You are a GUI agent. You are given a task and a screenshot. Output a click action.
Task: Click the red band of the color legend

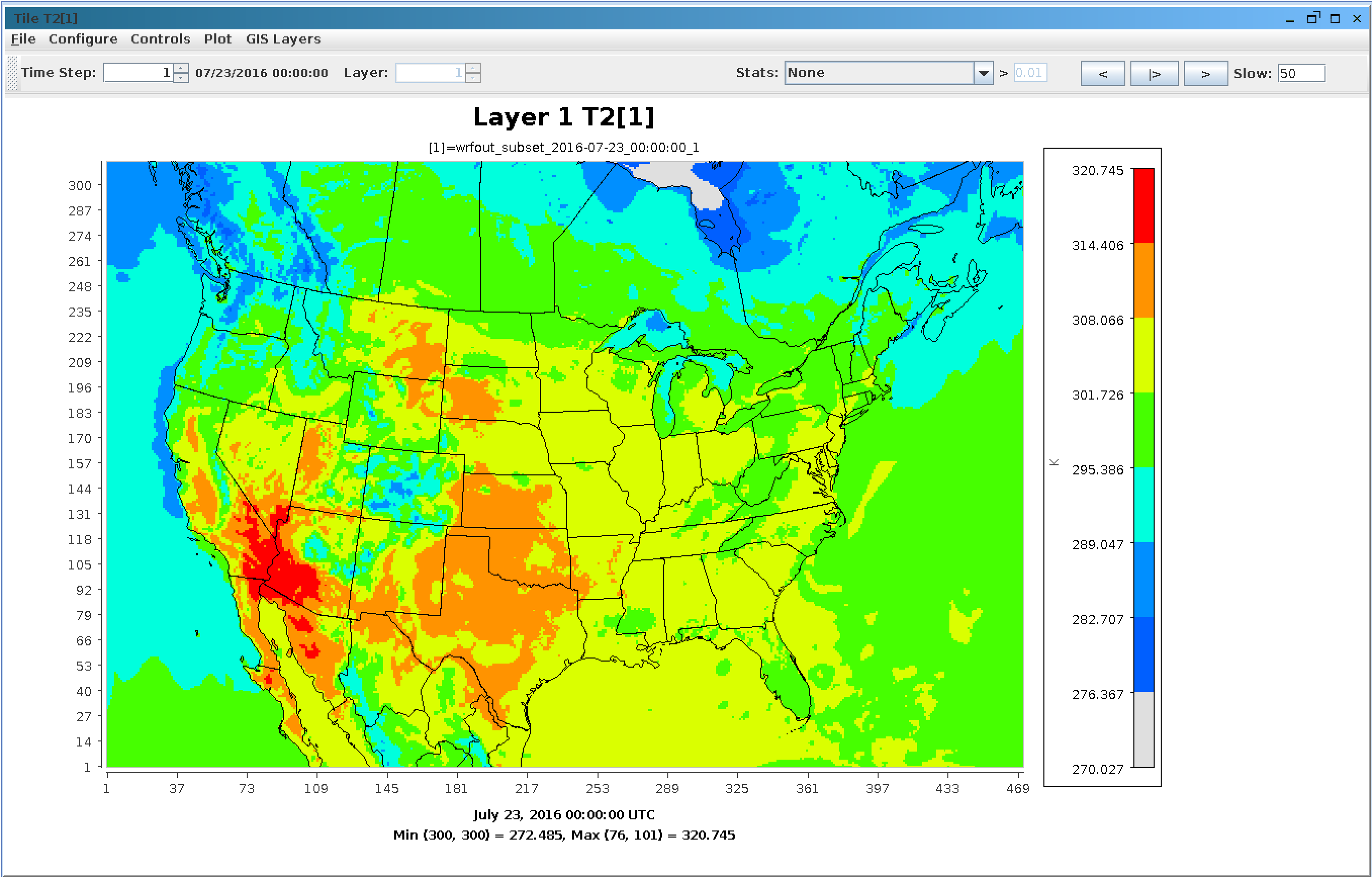click(1144, 205)
